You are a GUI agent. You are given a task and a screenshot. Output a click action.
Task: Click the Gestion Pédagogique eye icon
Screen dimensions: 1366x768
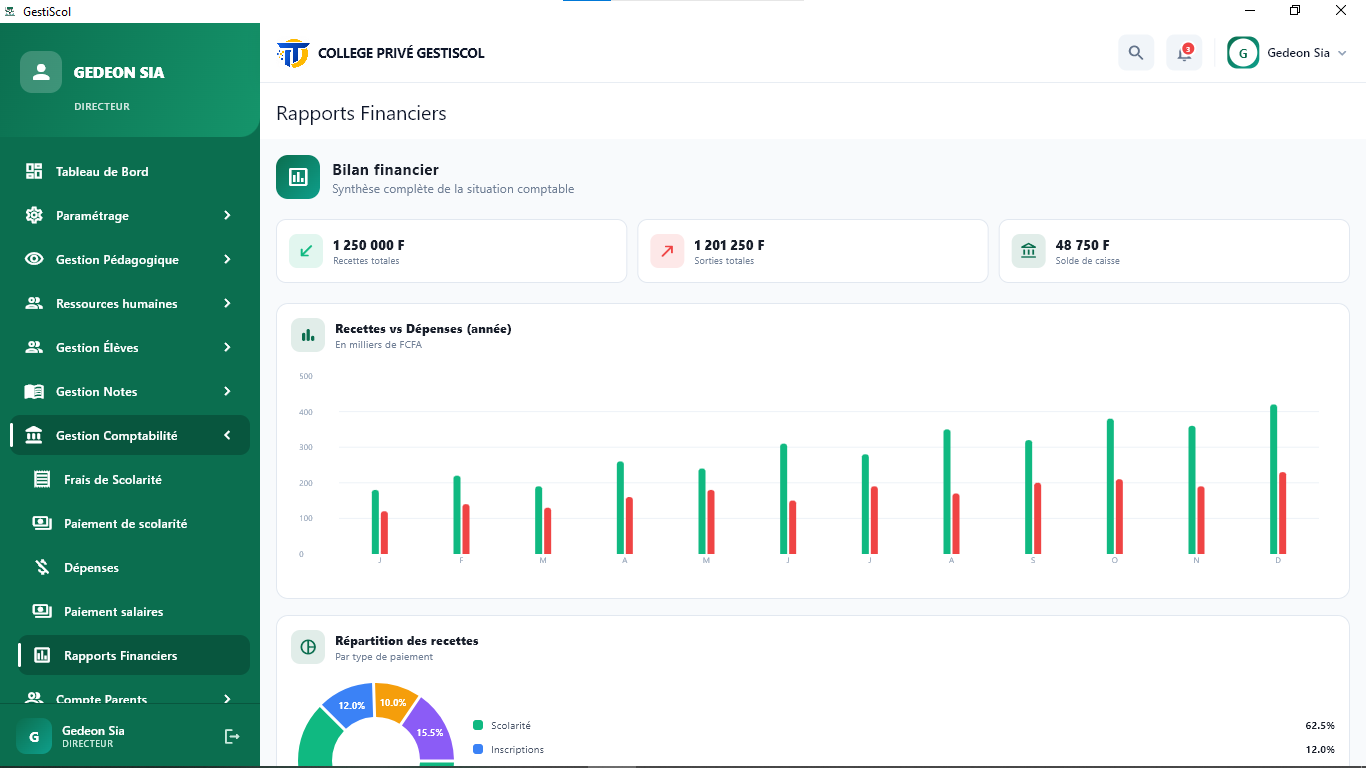click(x=34, y=259)
